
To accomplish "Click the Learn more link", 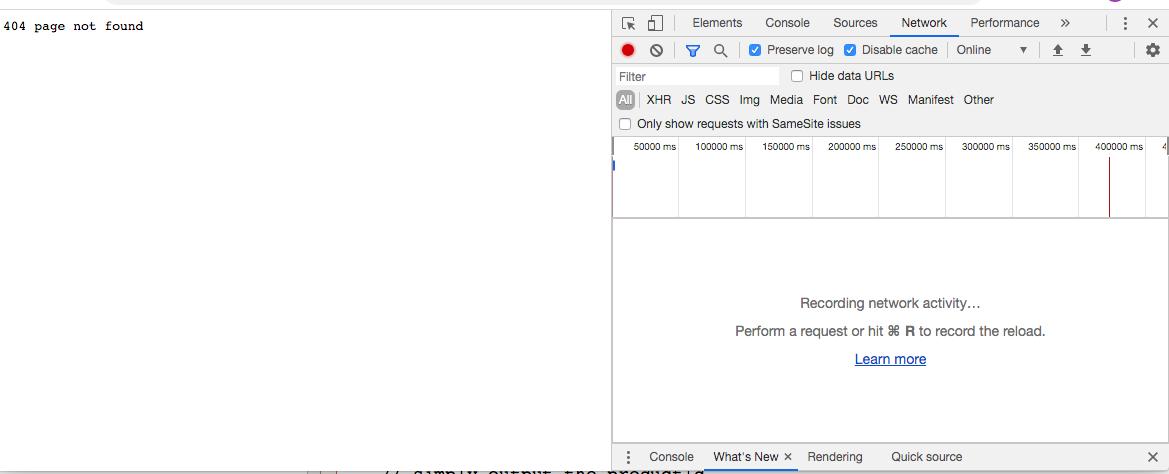I will 890,359.
